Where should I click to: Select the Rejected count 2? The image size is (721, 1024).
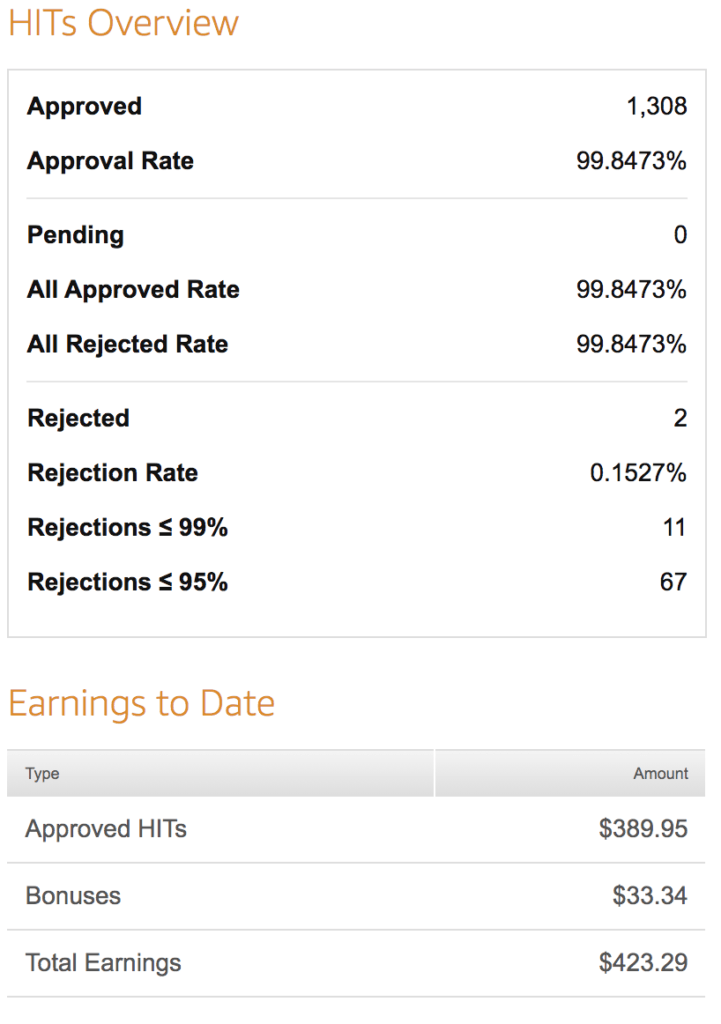pyautogui.click(x=680, y=419)
